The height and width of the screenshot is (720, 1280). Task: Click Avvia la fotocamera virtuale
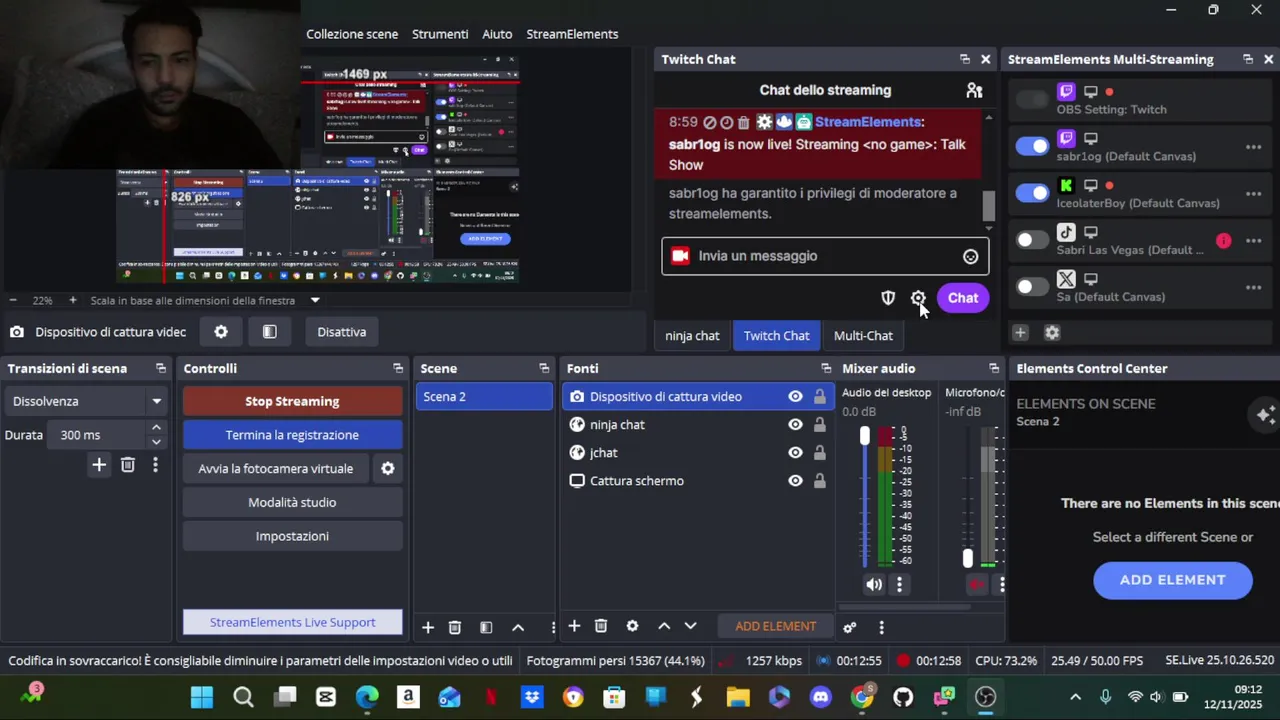[x=275, y=468]
